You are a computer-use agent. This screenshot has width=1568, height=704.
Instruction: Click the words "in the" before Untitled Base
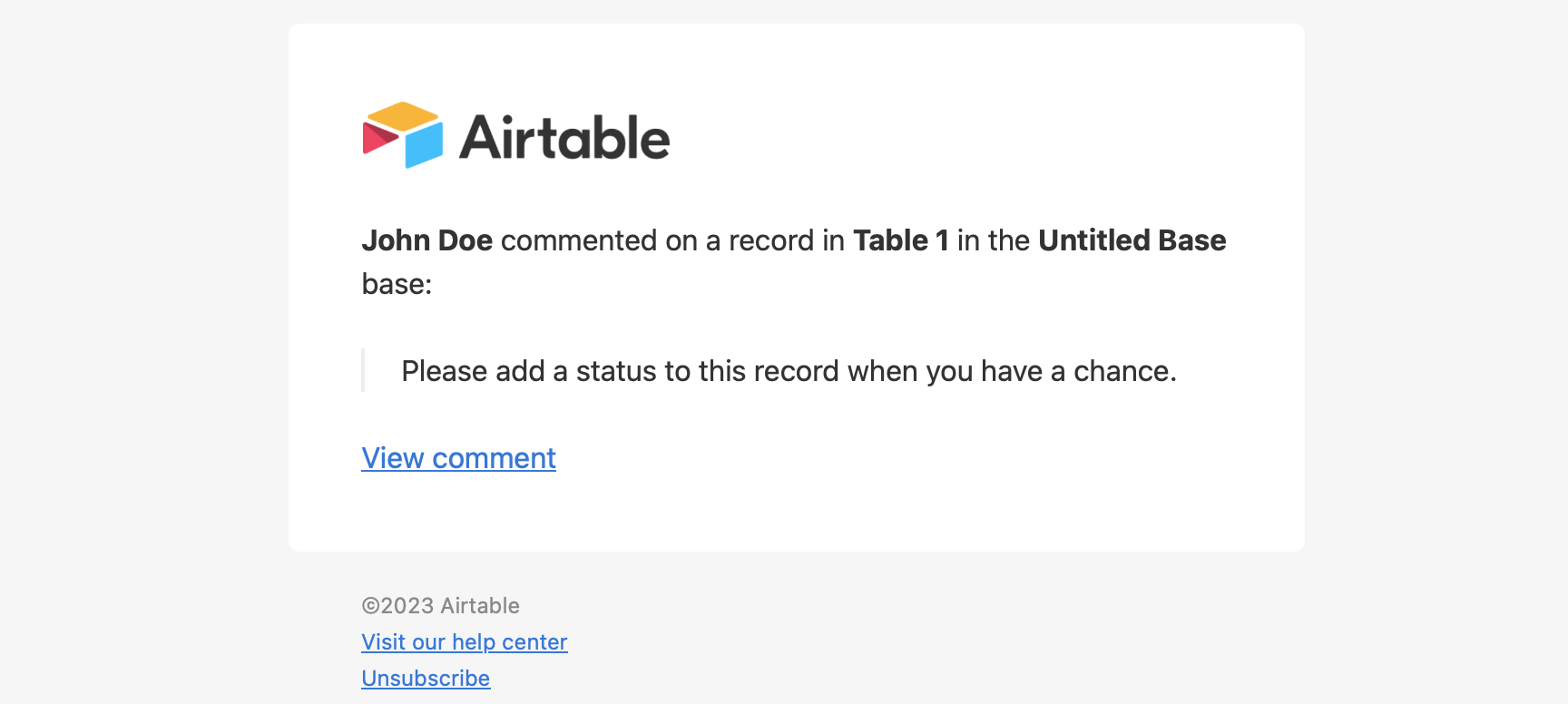click(993, 240)
